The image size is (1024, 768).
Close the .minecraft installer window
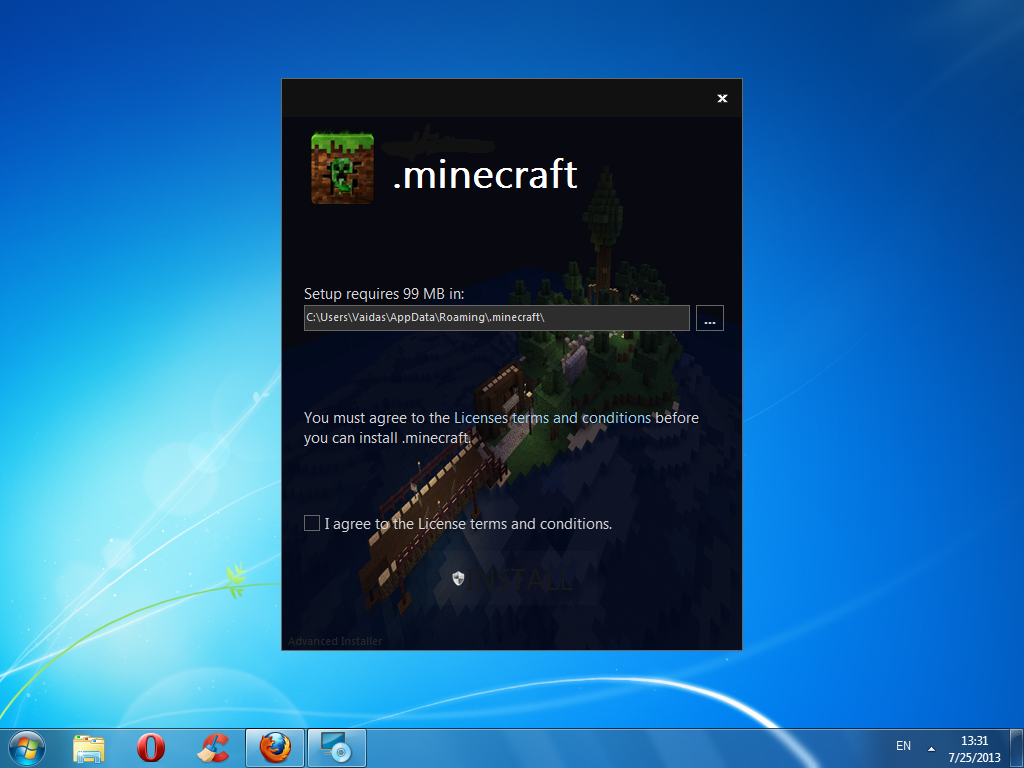(722, 99)
